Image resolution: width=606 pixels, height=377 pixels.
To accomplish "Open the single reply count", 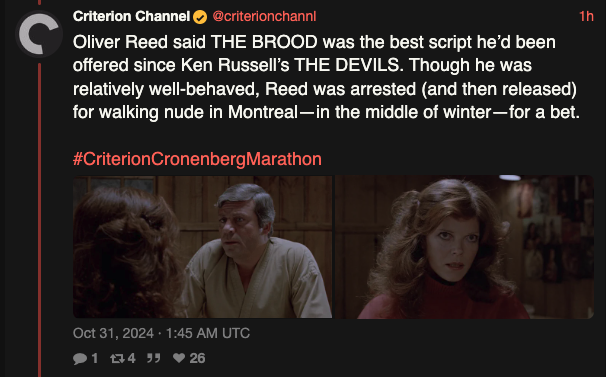I will [x=94, y=358].
